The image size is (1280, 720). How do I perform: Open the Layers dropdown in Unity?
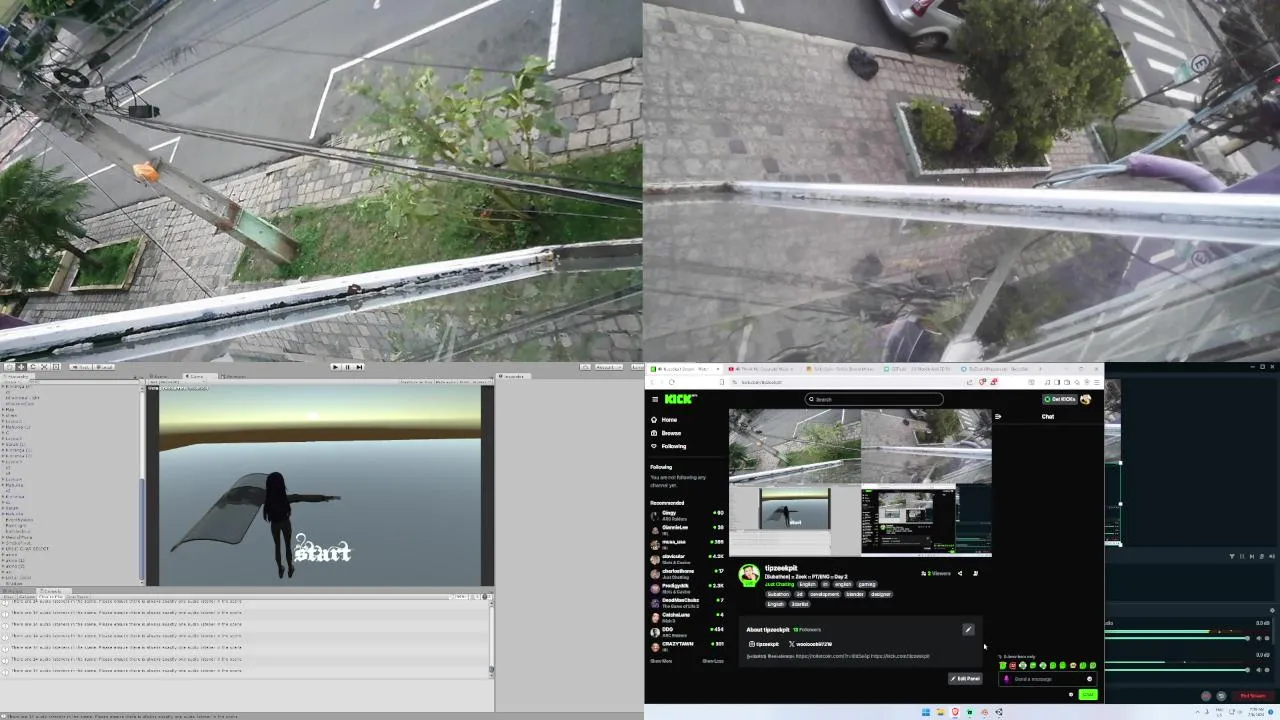point(636,367)
